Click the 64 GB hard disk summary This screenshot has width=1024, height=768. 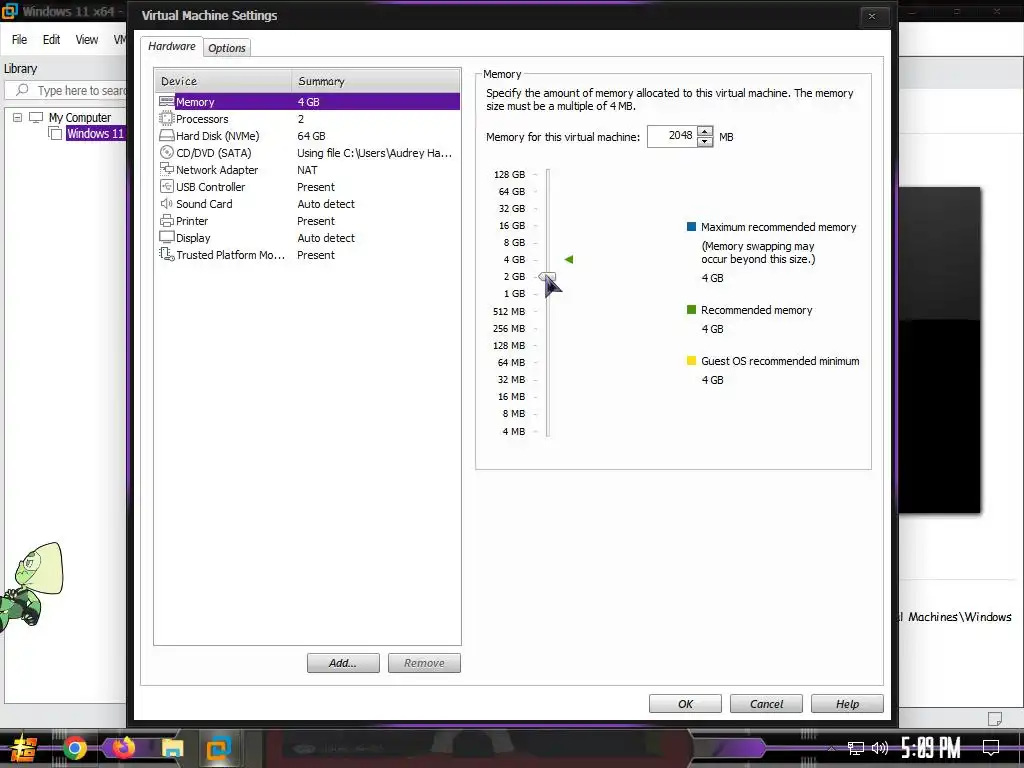coord(312,136)
